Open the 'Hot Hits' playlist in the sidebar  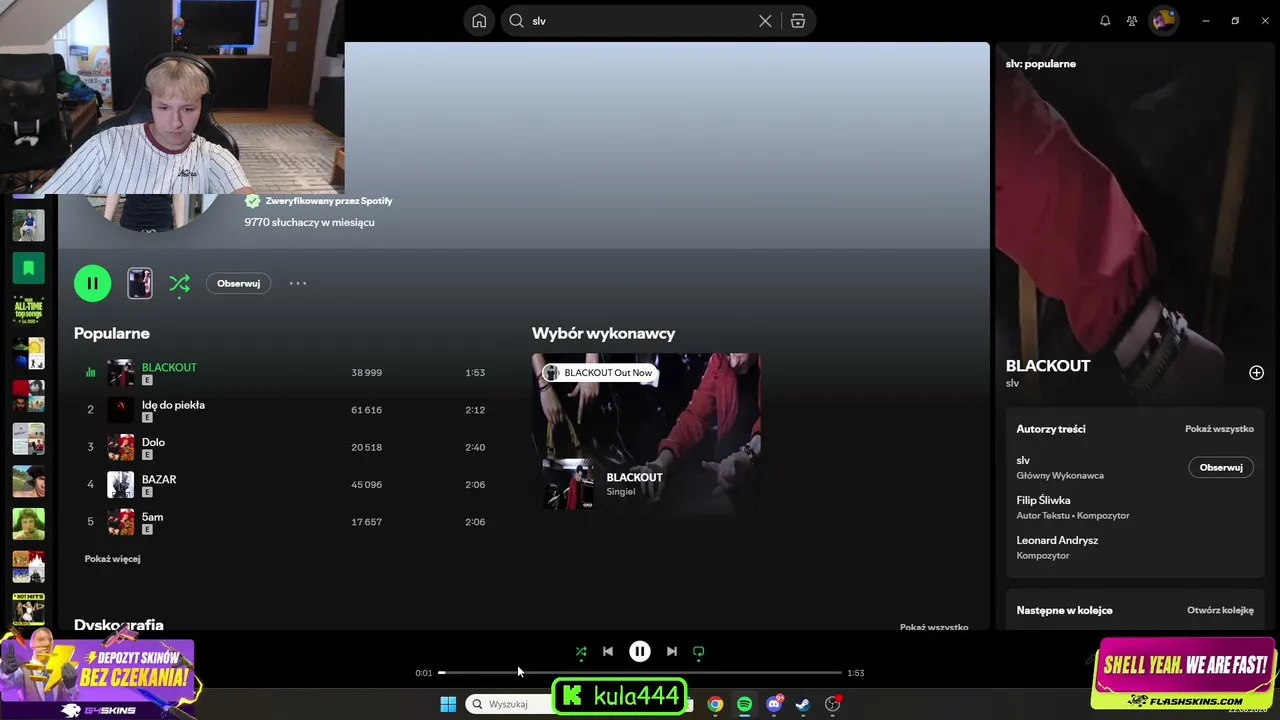point(28,608)
